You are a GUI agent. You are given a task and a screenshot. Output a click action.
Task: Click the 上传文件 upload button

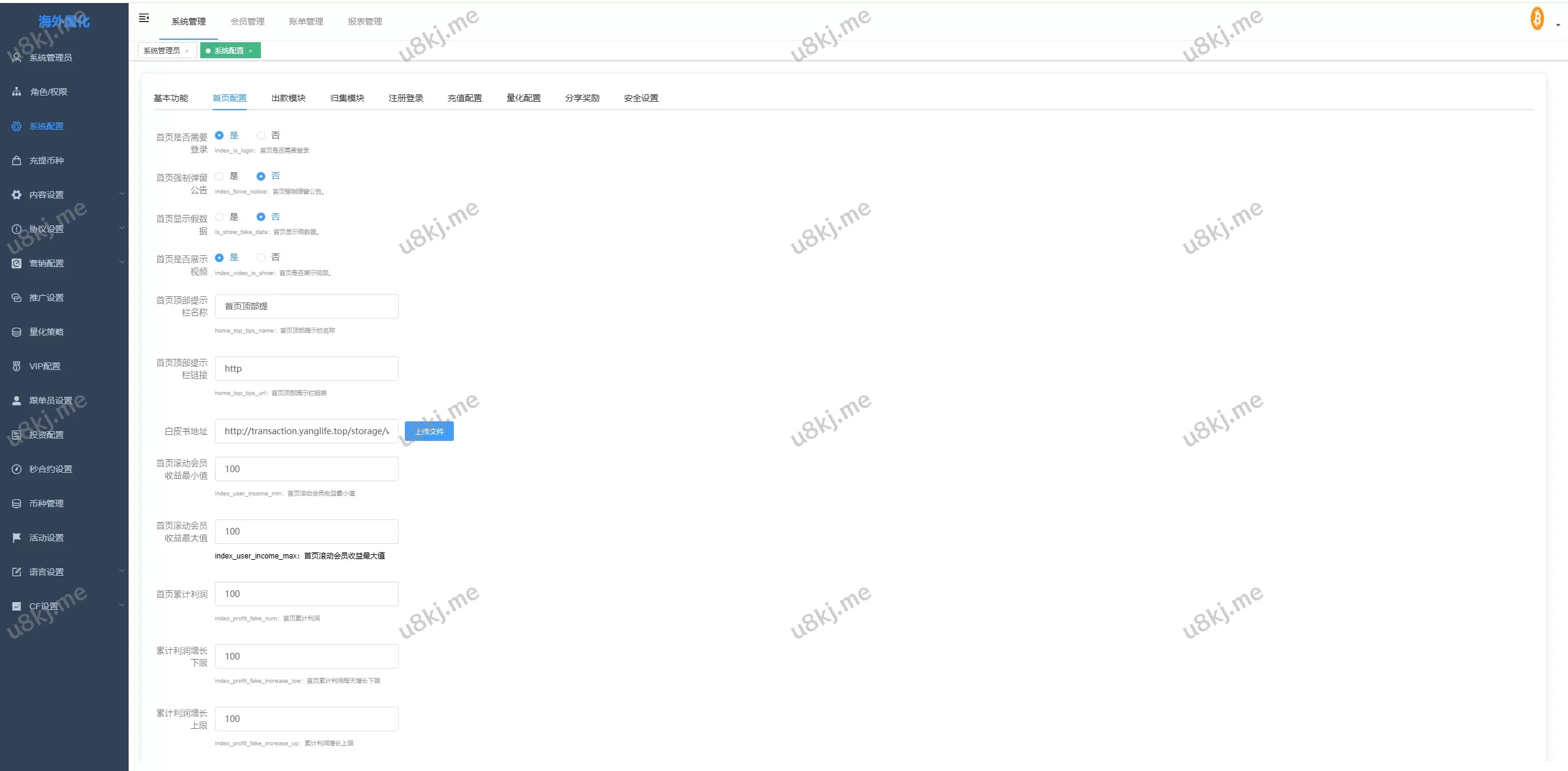point(429,432)
